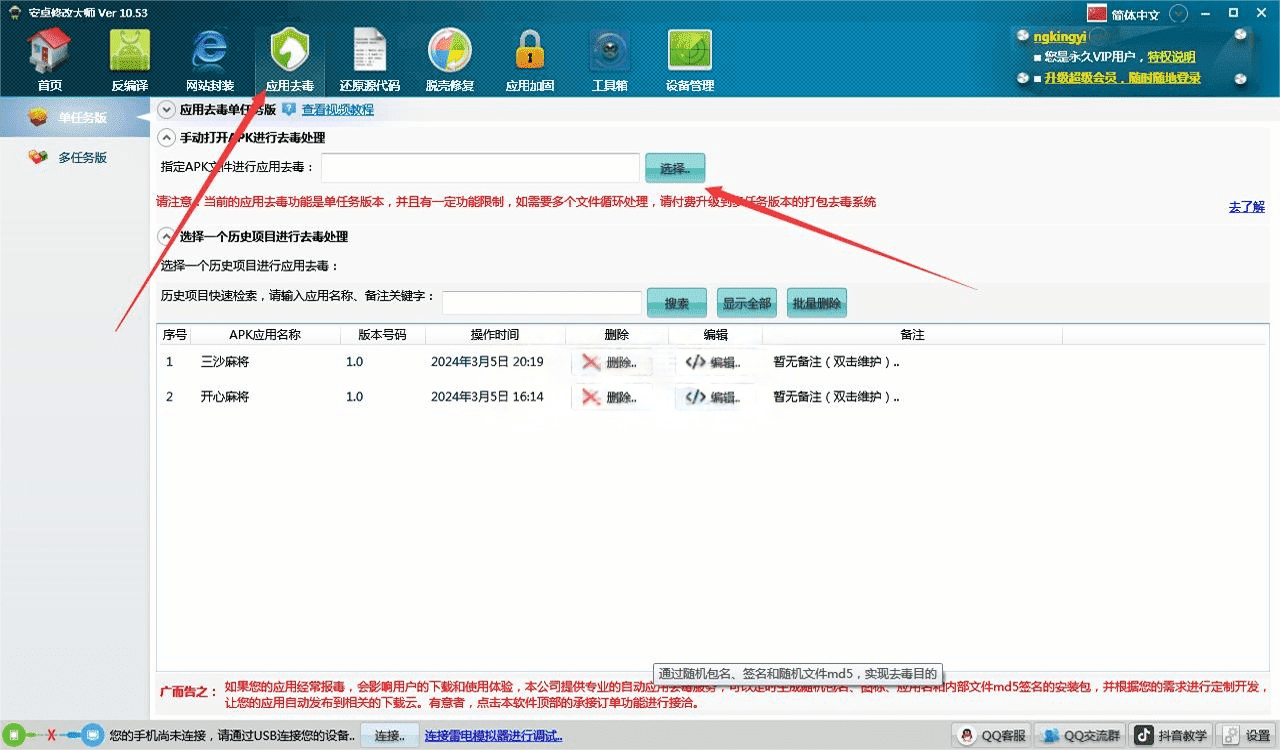1280x750 pixels.
Task: Open the 设备管理 device management icon
Action: pos(689,59)
